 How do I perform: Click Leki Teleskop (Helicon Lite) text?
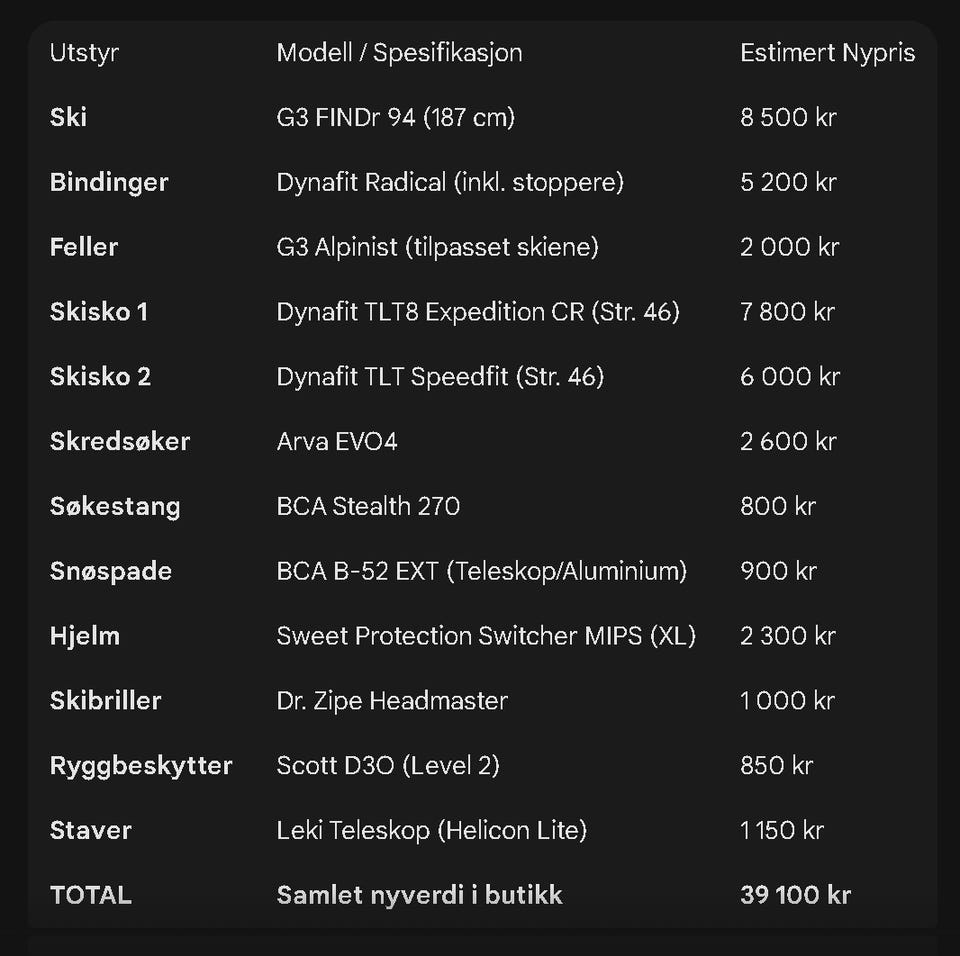(x=431, y=830)
